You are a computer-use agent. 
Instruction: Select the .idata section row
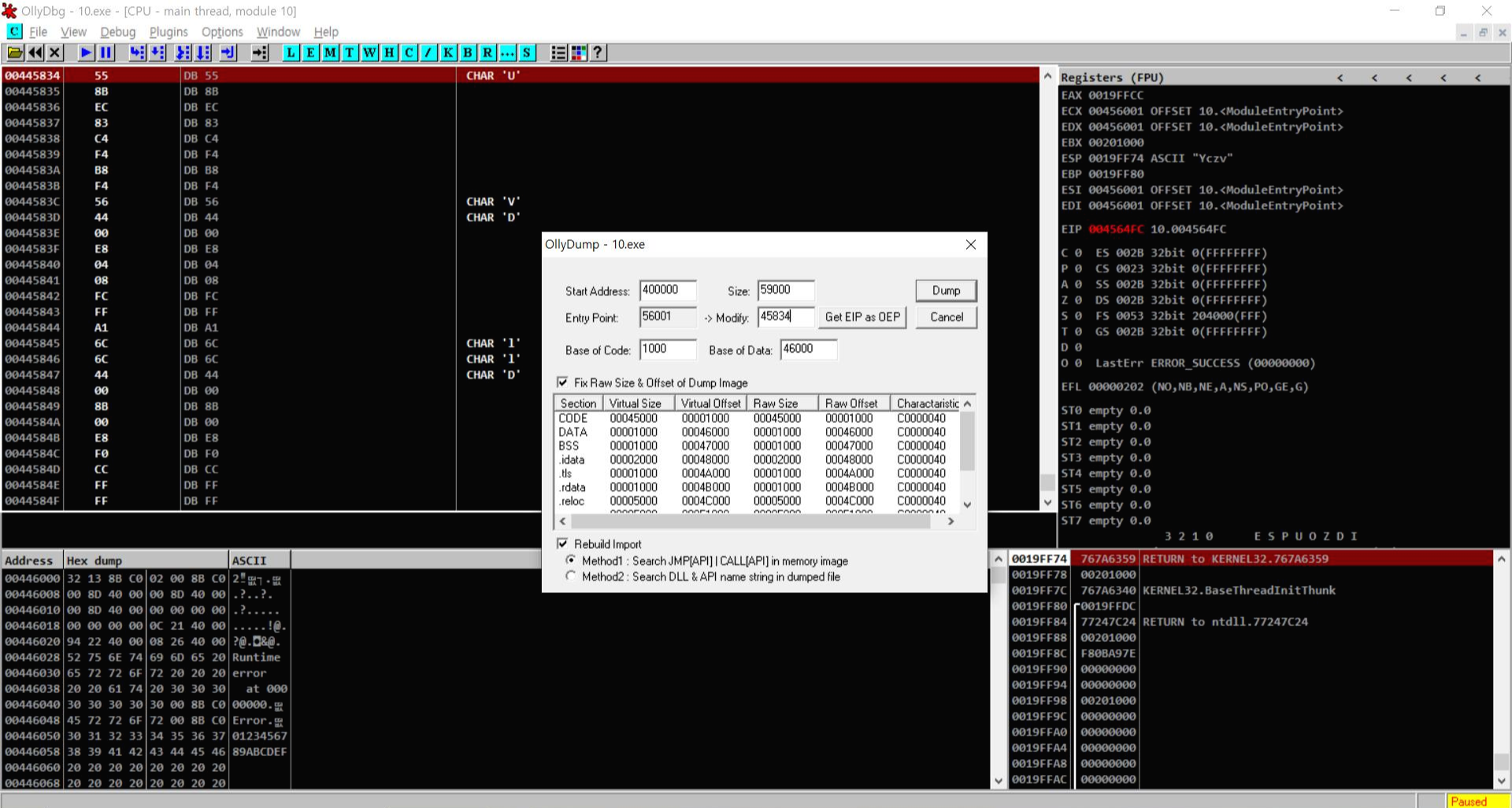point(757,459)
